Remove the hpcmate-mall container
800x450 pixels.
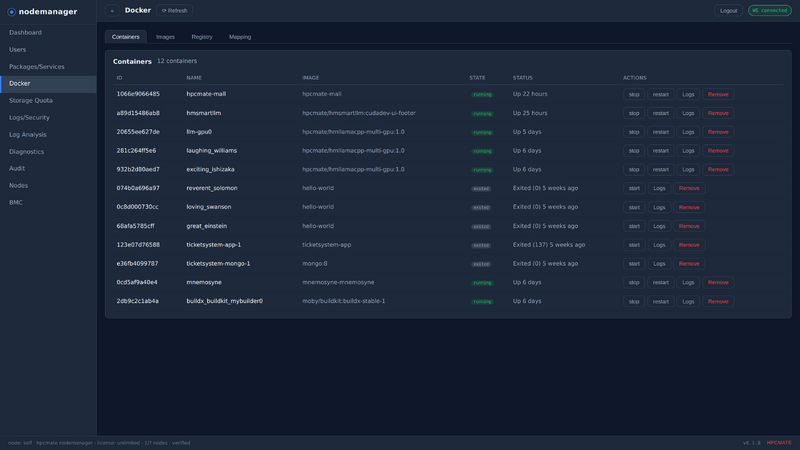coord(718,94)
